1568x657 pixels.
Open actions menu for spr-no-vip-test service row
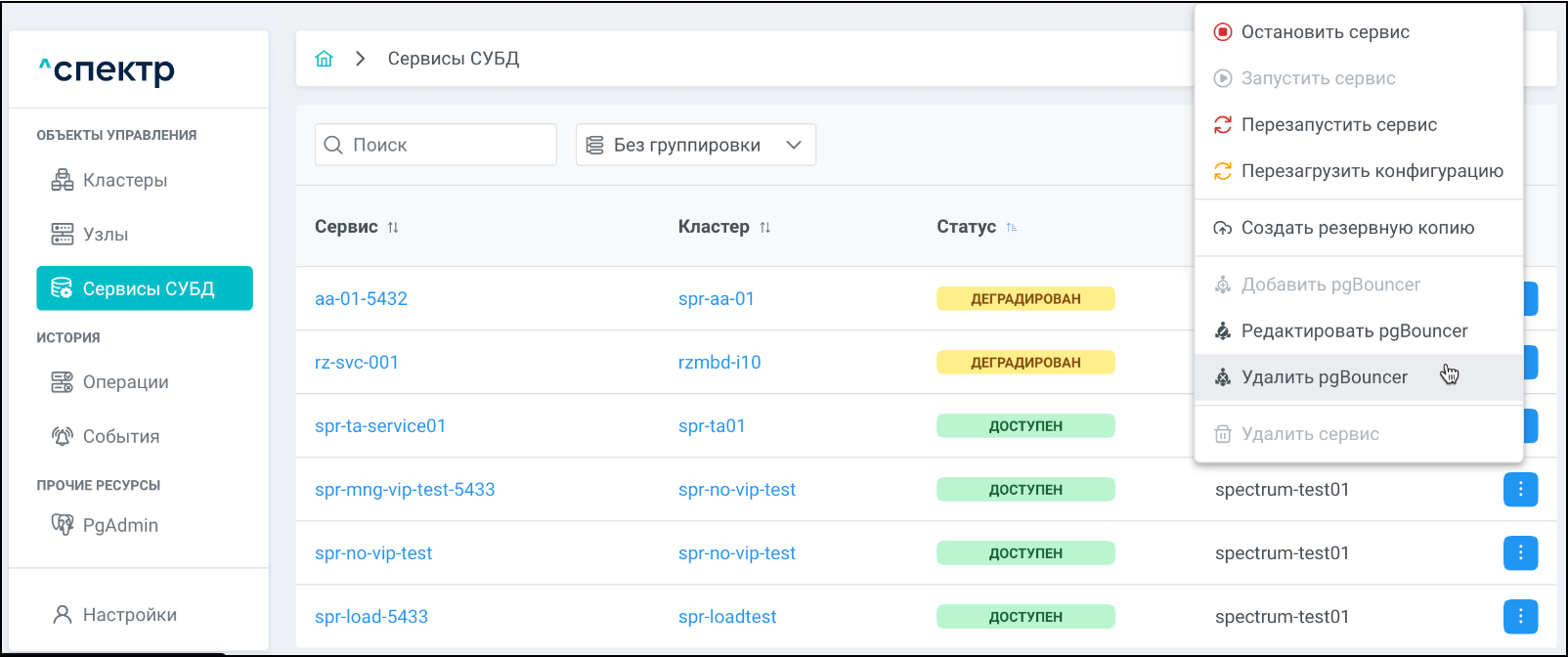[x=1520, y=552]
